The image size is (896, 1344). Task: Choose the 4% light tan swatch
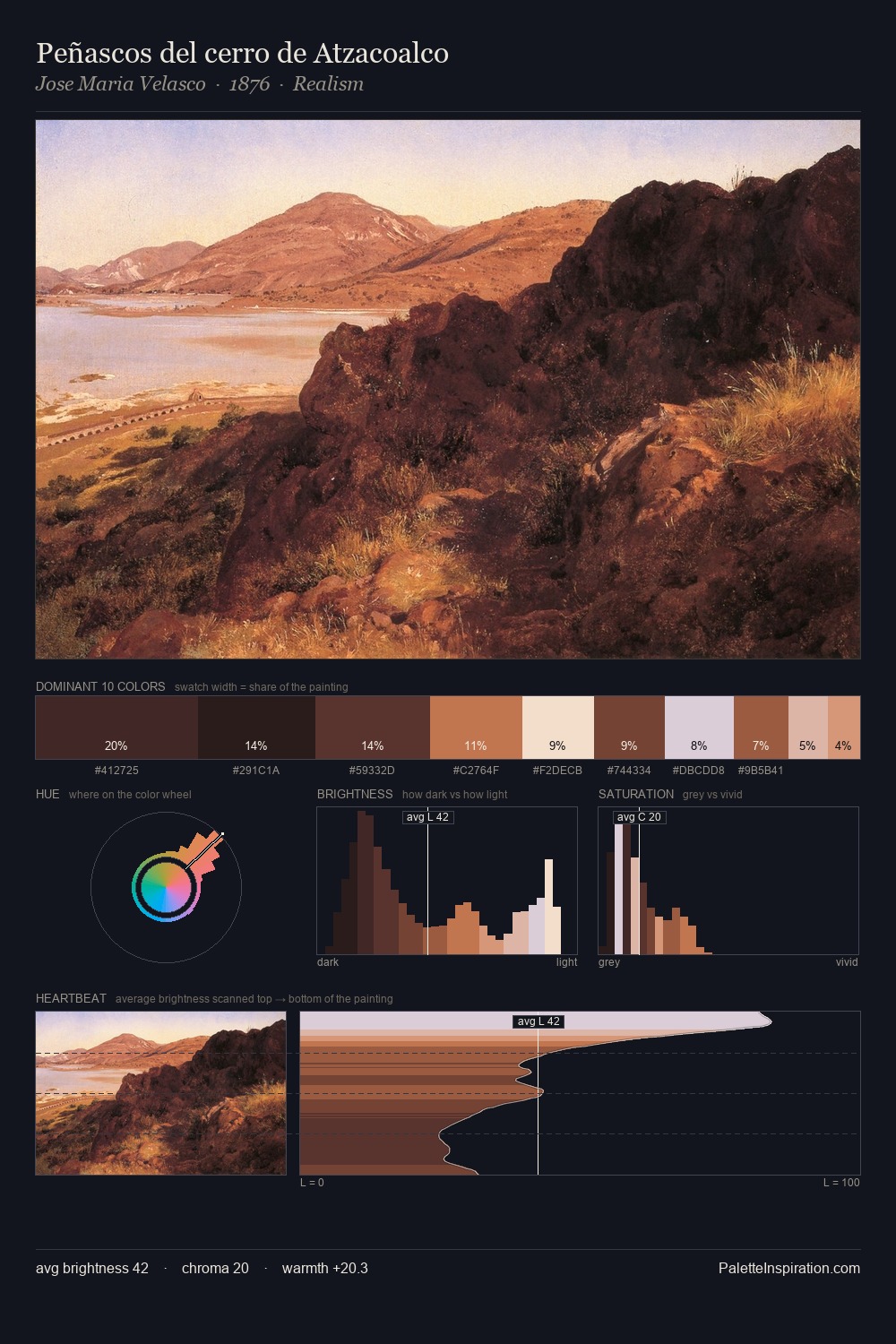coord(843,728)
